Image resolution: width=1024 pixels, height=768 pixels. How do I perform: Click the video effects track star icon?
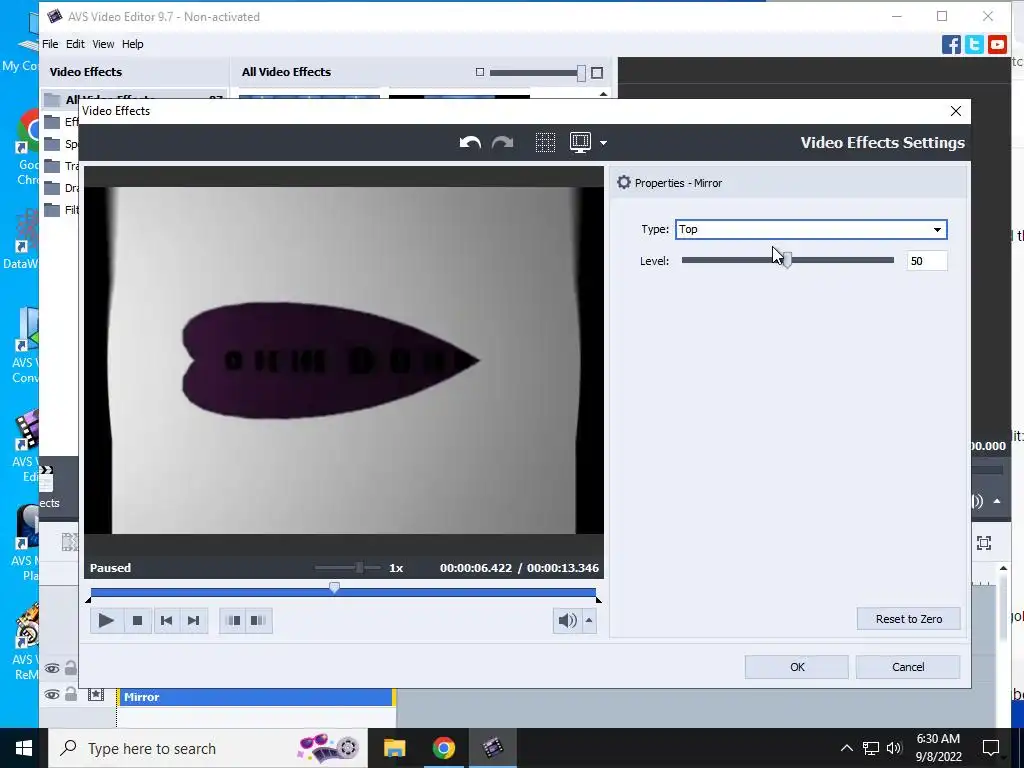96,694
